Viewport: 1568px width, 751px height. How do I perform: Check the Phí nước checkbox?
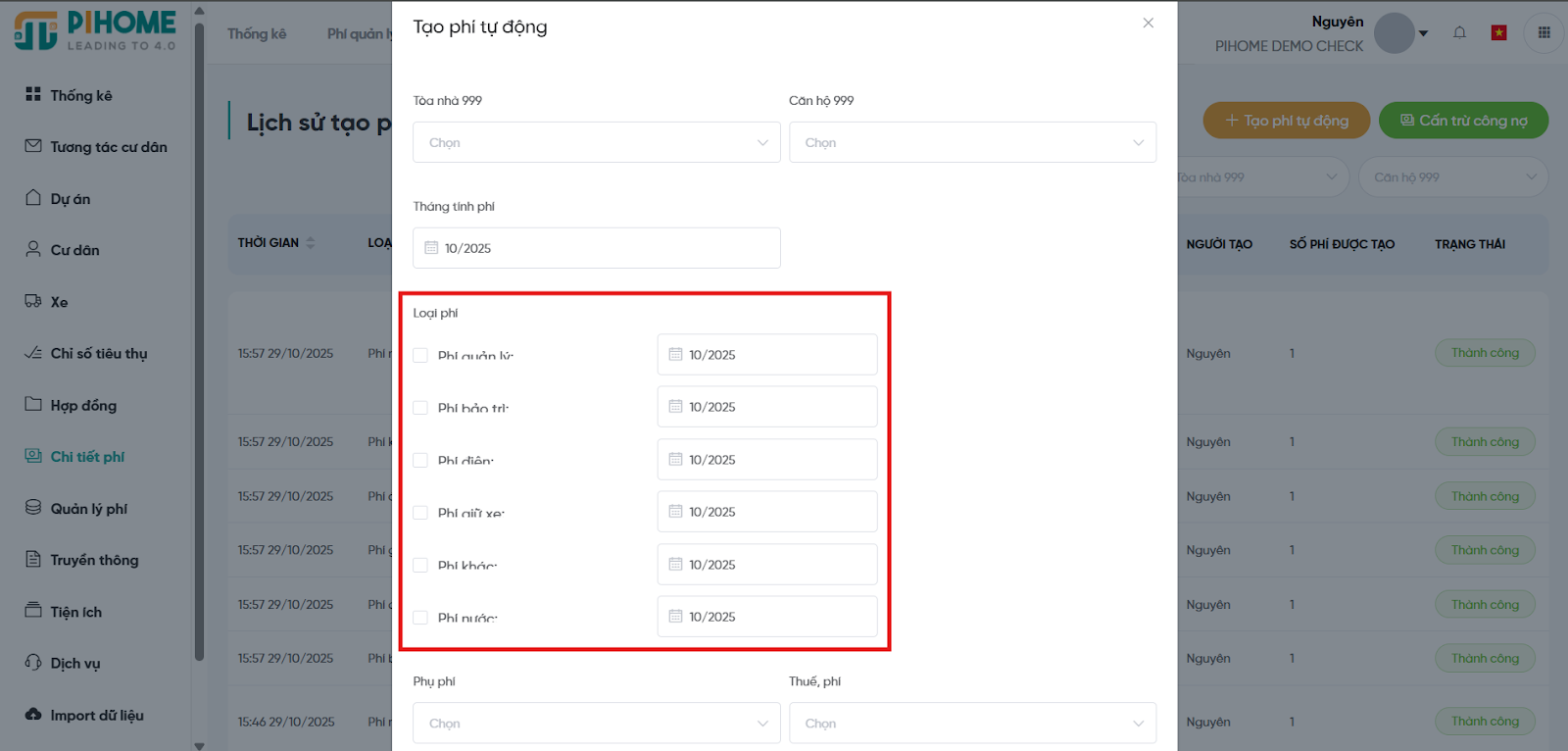point(420,618)
